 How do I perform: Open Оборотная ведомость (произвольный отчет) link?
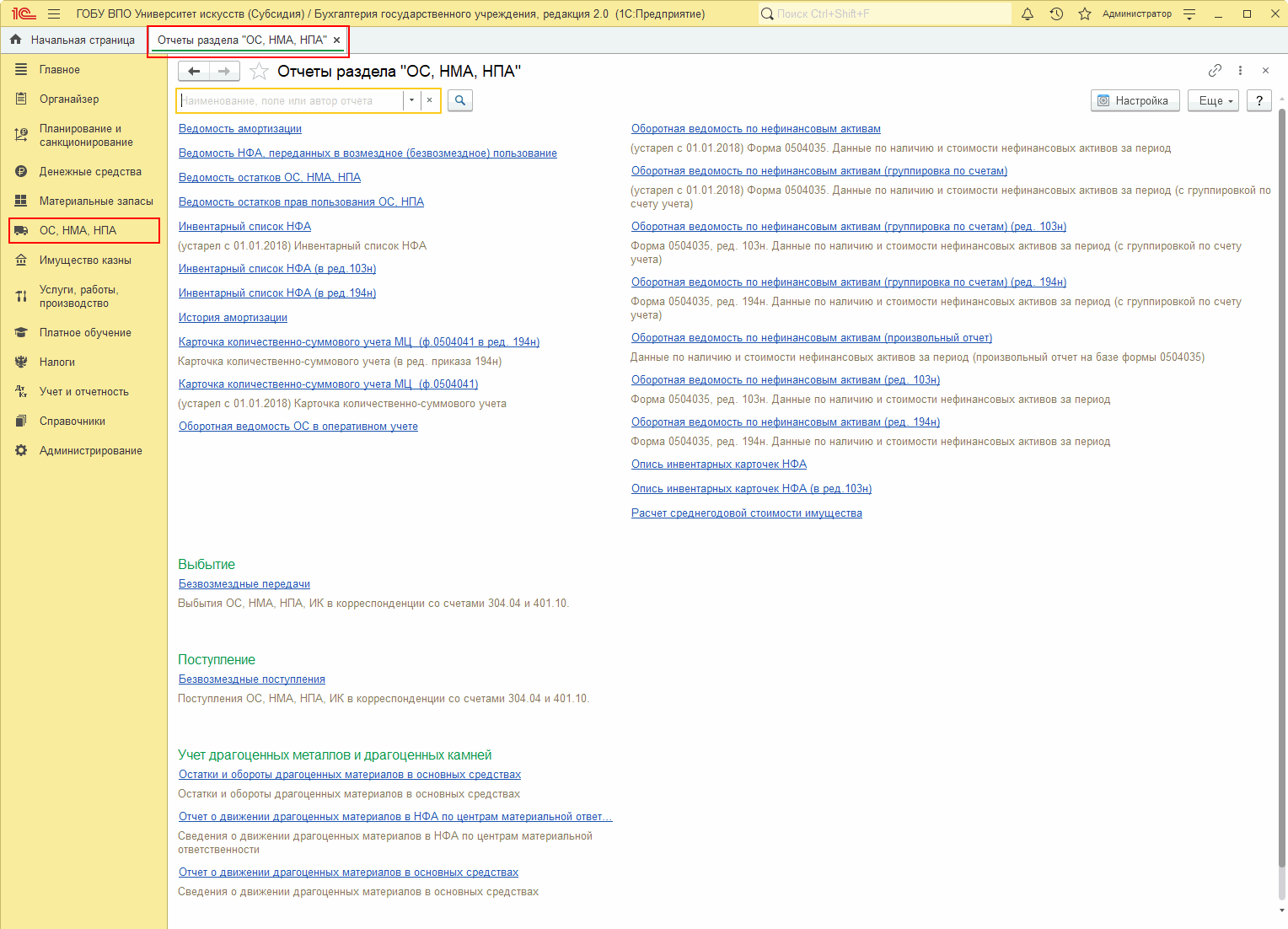coord(812,337)
